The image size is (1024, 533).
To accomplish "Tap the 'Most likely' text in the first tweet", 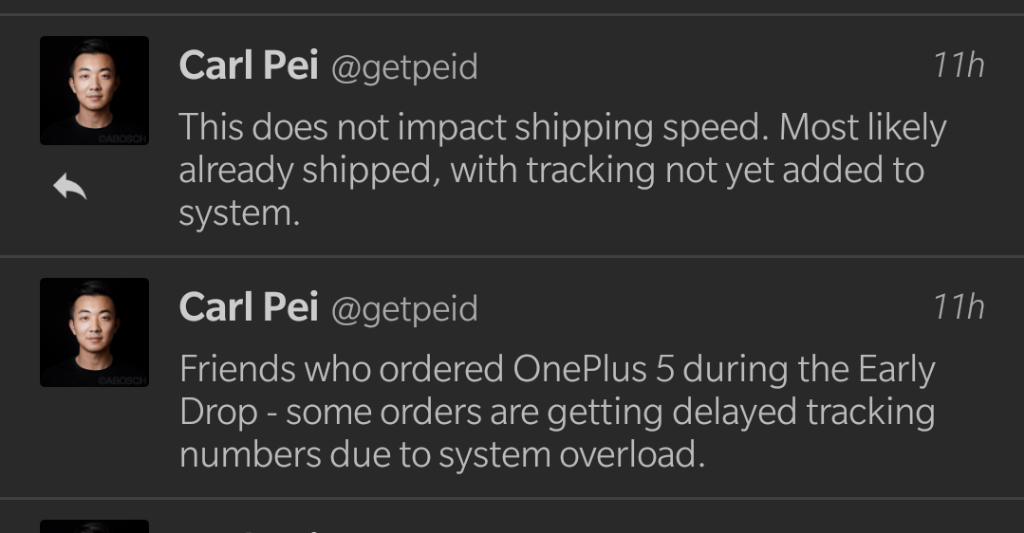I will click(x=862, y=128).
